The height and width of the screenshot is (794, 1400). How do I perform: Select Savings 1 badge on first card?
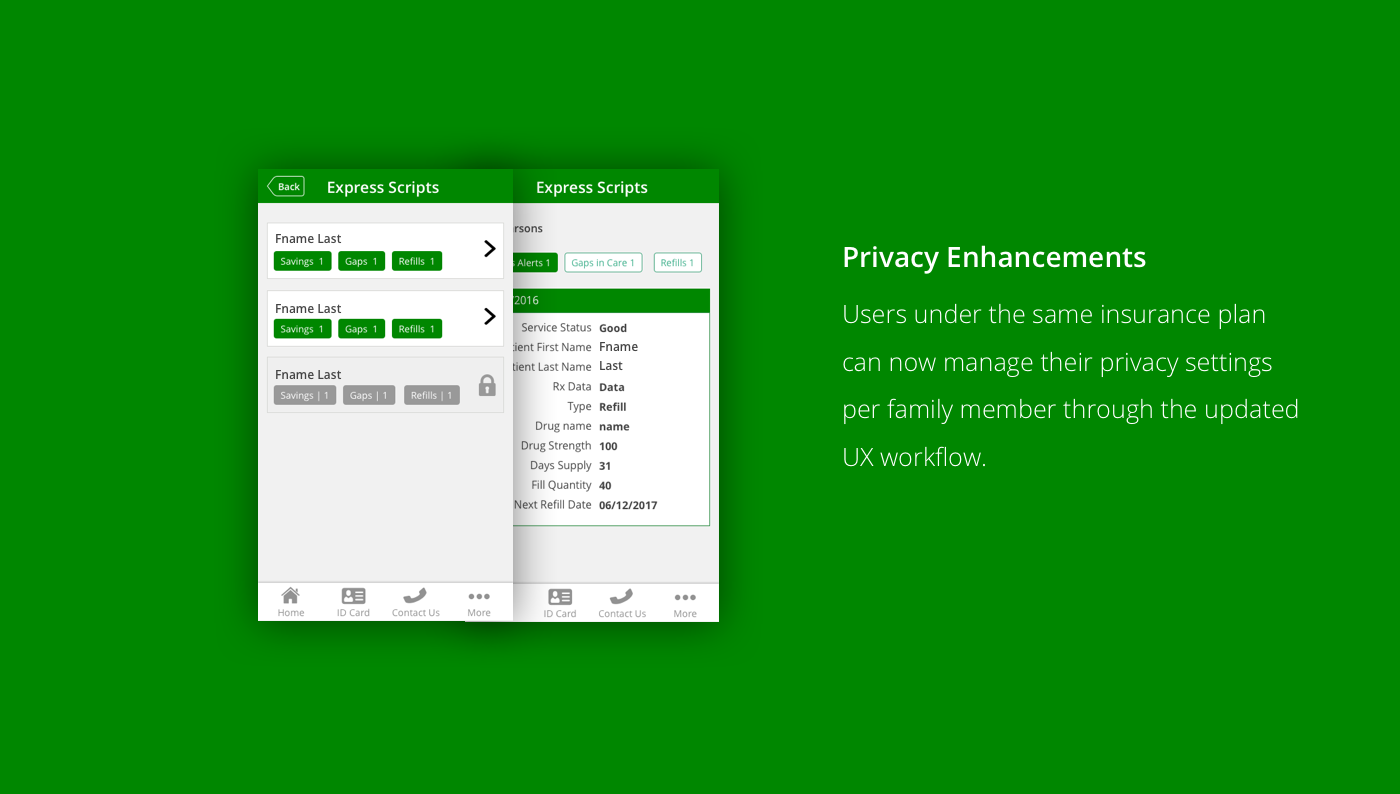point(302,261)
